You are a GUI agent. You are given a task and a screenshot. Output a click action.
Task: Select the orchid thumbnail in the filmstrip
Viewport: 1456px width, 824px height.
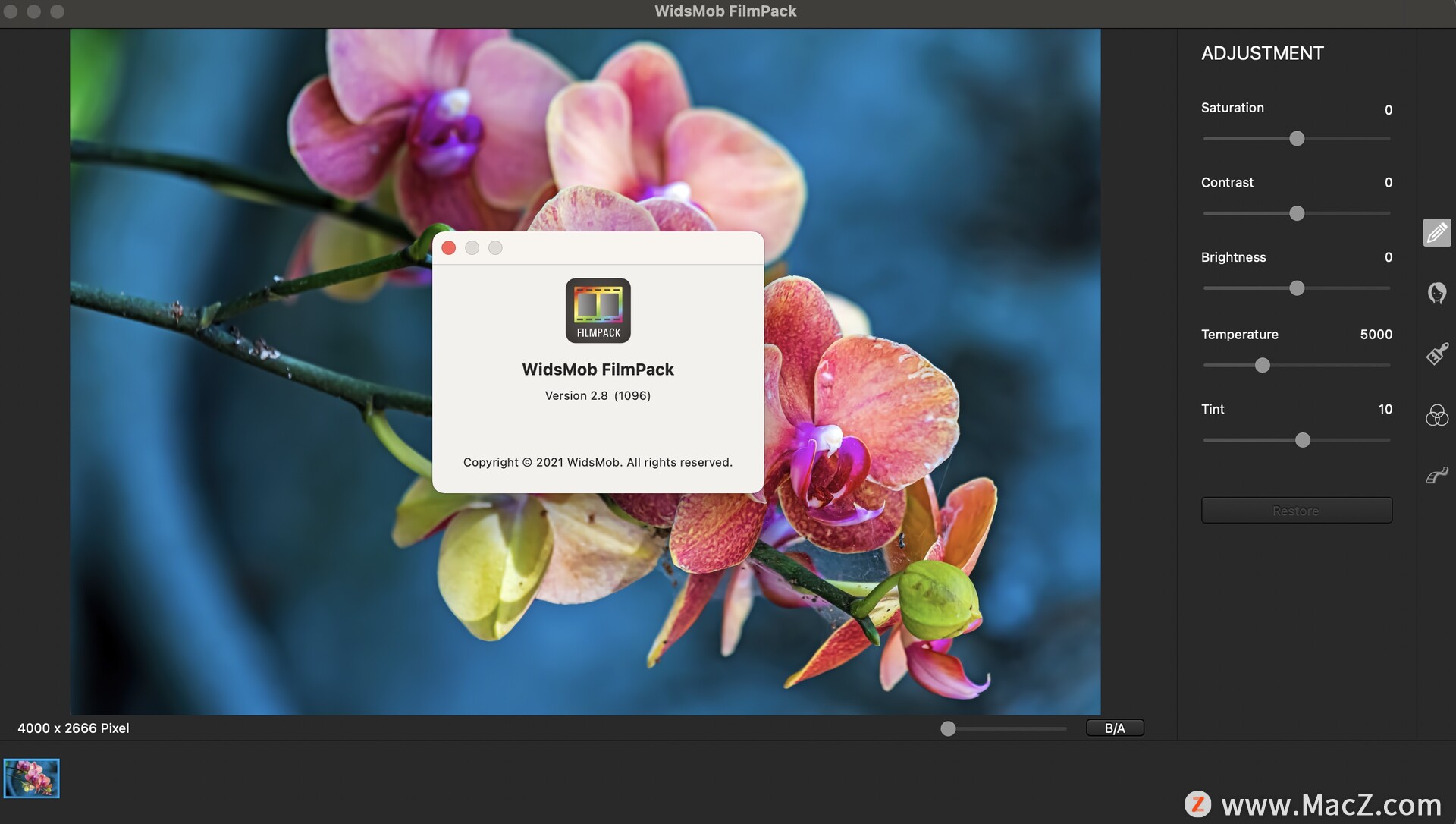[31, 778]
